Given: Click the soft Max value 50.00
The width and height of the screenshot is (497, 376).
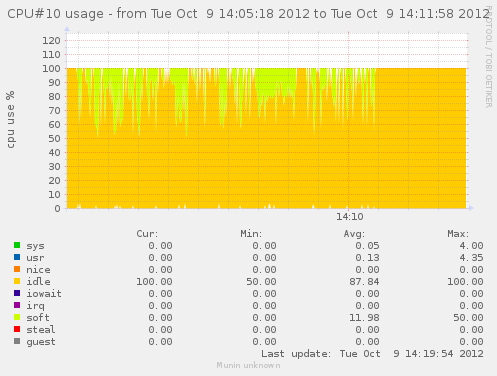Looking at the screenshot, I should (x=468, y=318).
